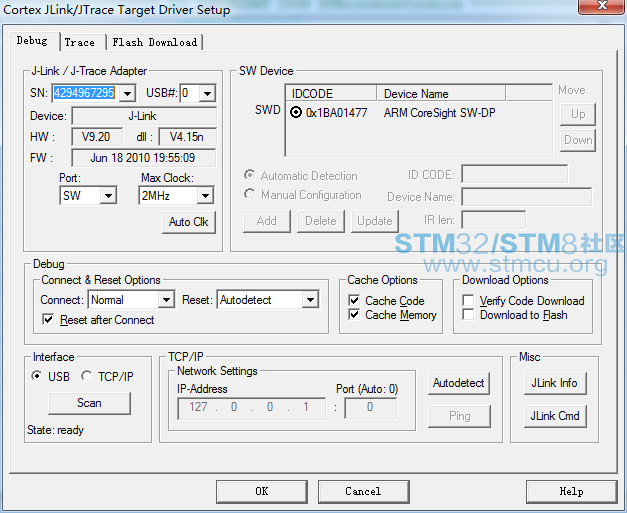Open the Flash Download tab
Screen dimensions: 627x513
point(155,42)
